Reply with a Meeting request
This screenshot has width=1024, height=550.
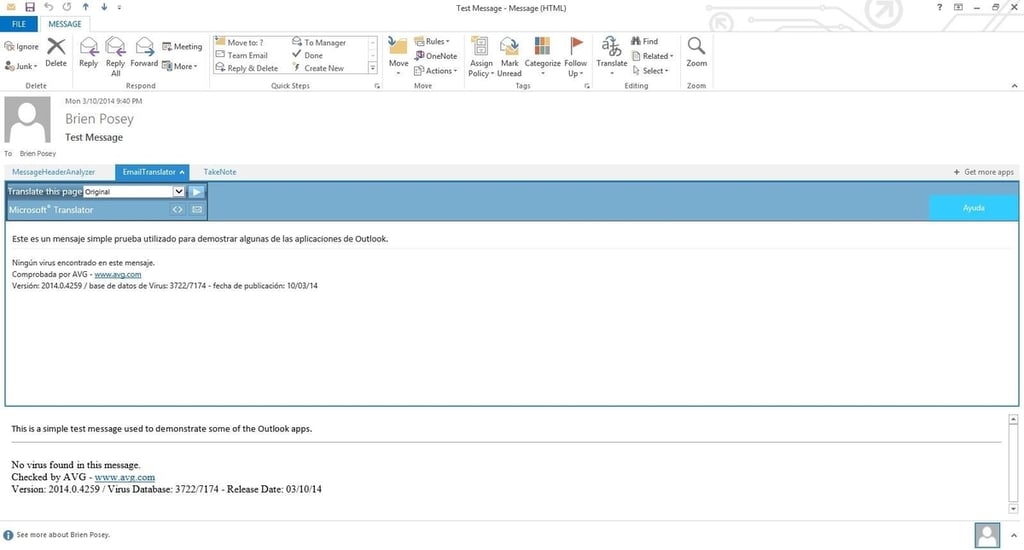(x=182, y=46)
